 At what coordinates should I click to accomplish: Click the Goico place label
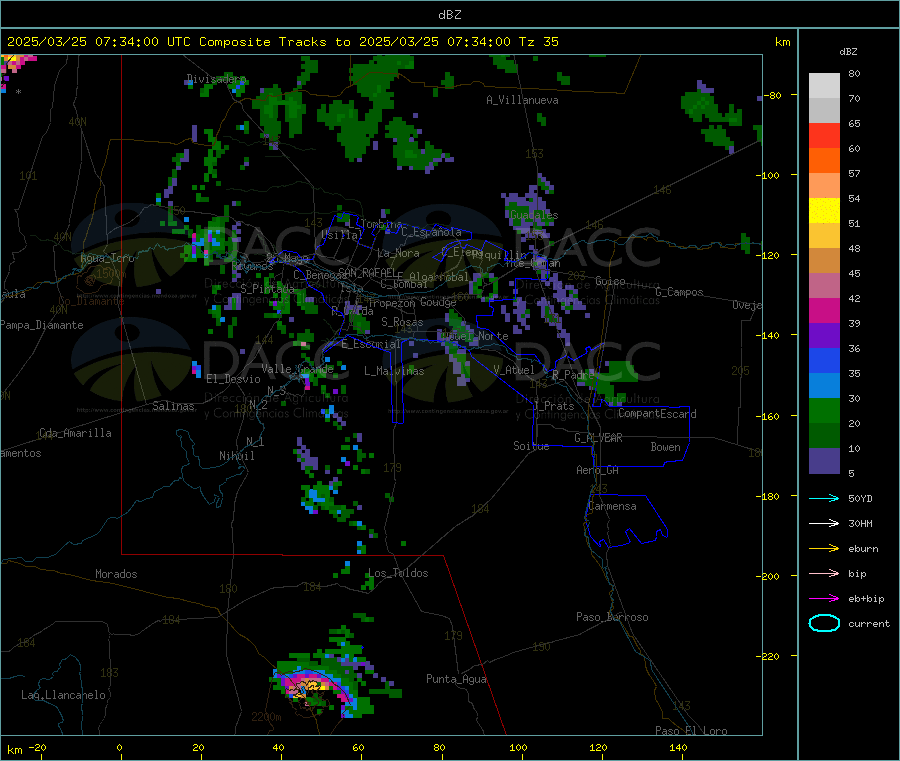coord(610,281)
